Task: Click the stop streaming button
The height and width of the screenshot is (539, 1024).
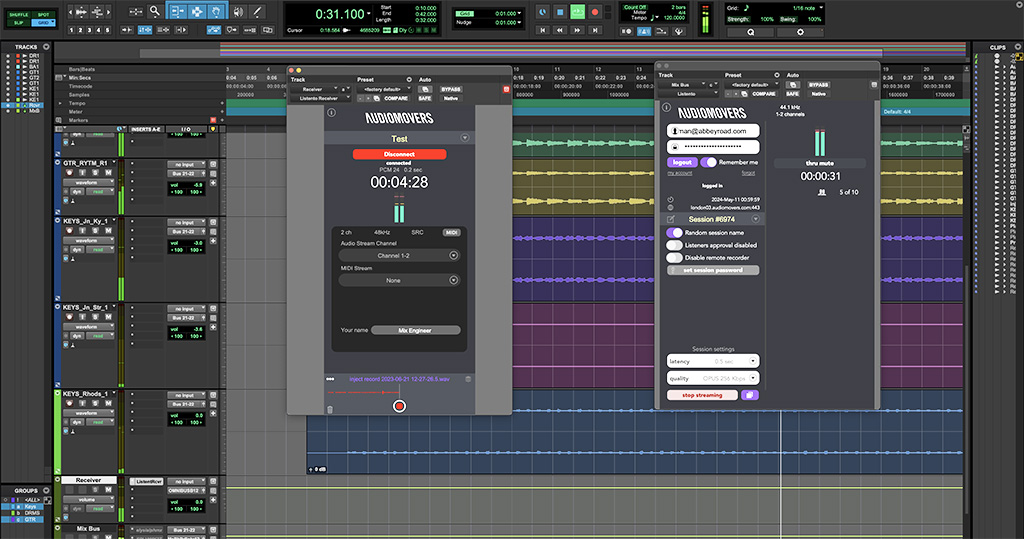Action: coord(702,395)
